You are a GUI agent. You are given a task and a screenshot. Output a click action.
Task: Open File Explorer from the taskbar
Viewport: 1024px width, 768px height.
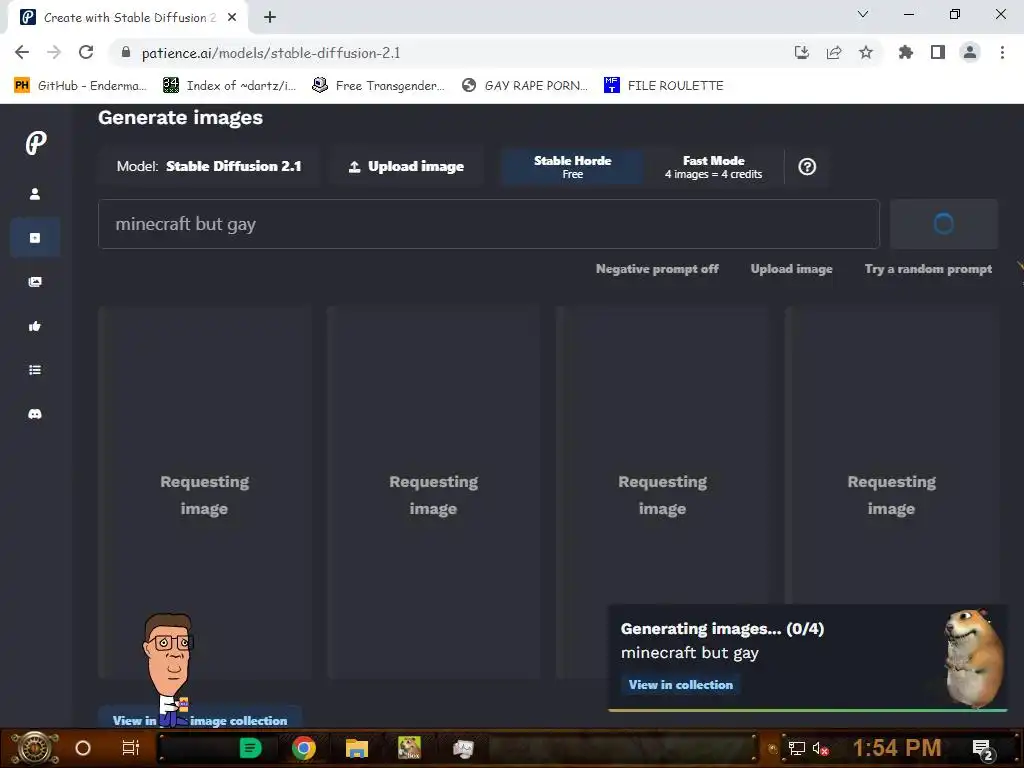(357, 748)
